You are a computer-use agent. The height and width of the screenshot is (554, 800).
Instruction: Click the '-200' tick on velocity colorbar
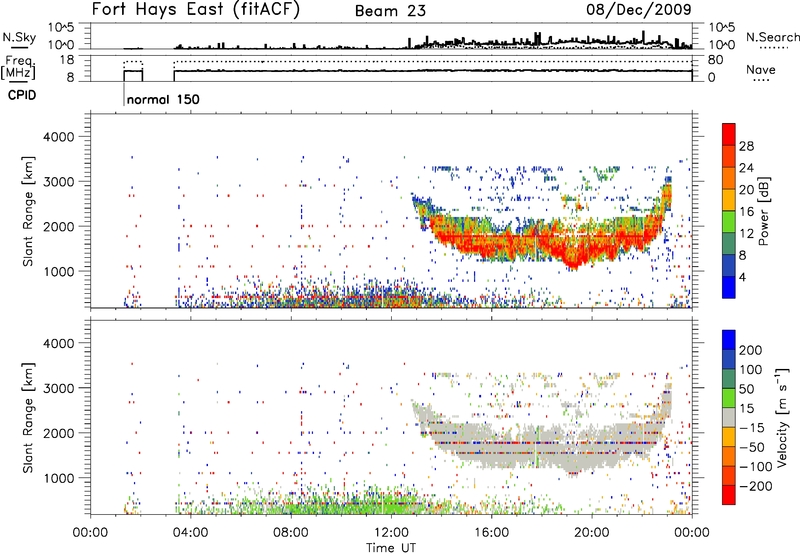(x=756, y=486)
